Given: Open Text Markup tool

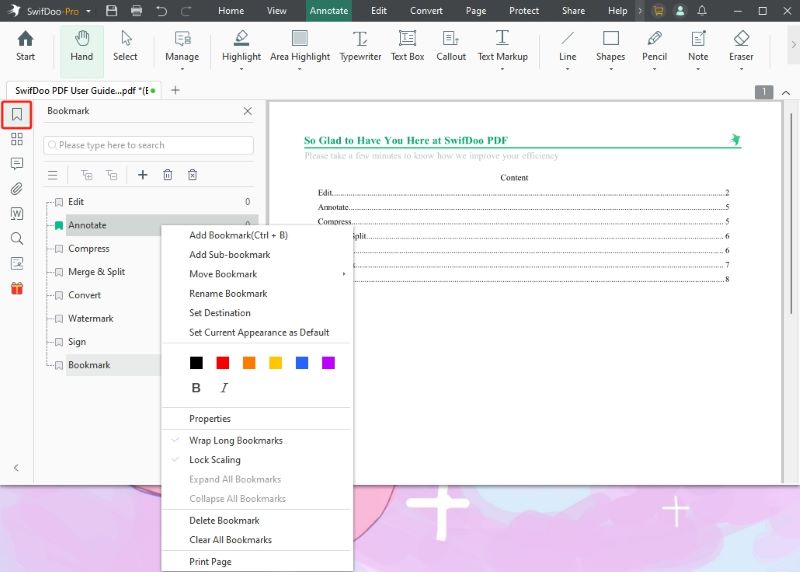Looking at the screenshot, I should [x=503, y=48].
